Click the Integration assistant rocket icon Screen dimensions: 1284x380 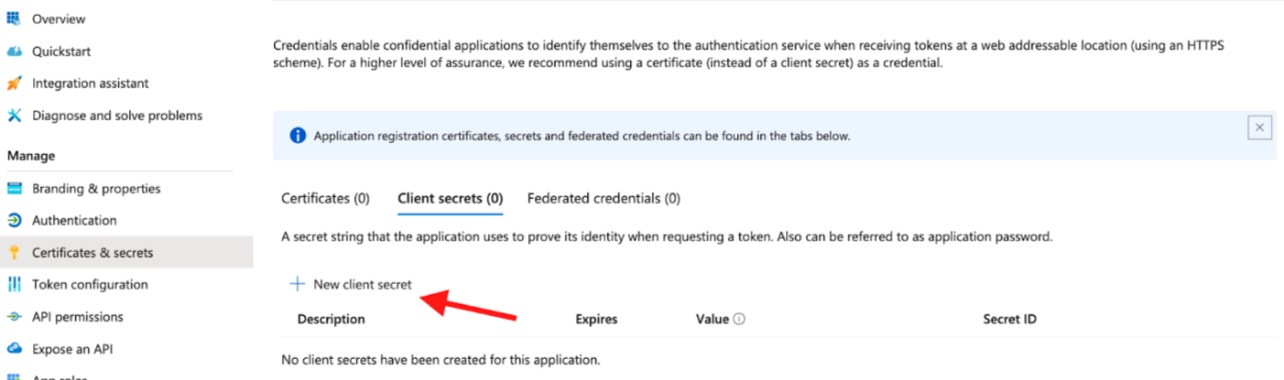tap(14, 83)
